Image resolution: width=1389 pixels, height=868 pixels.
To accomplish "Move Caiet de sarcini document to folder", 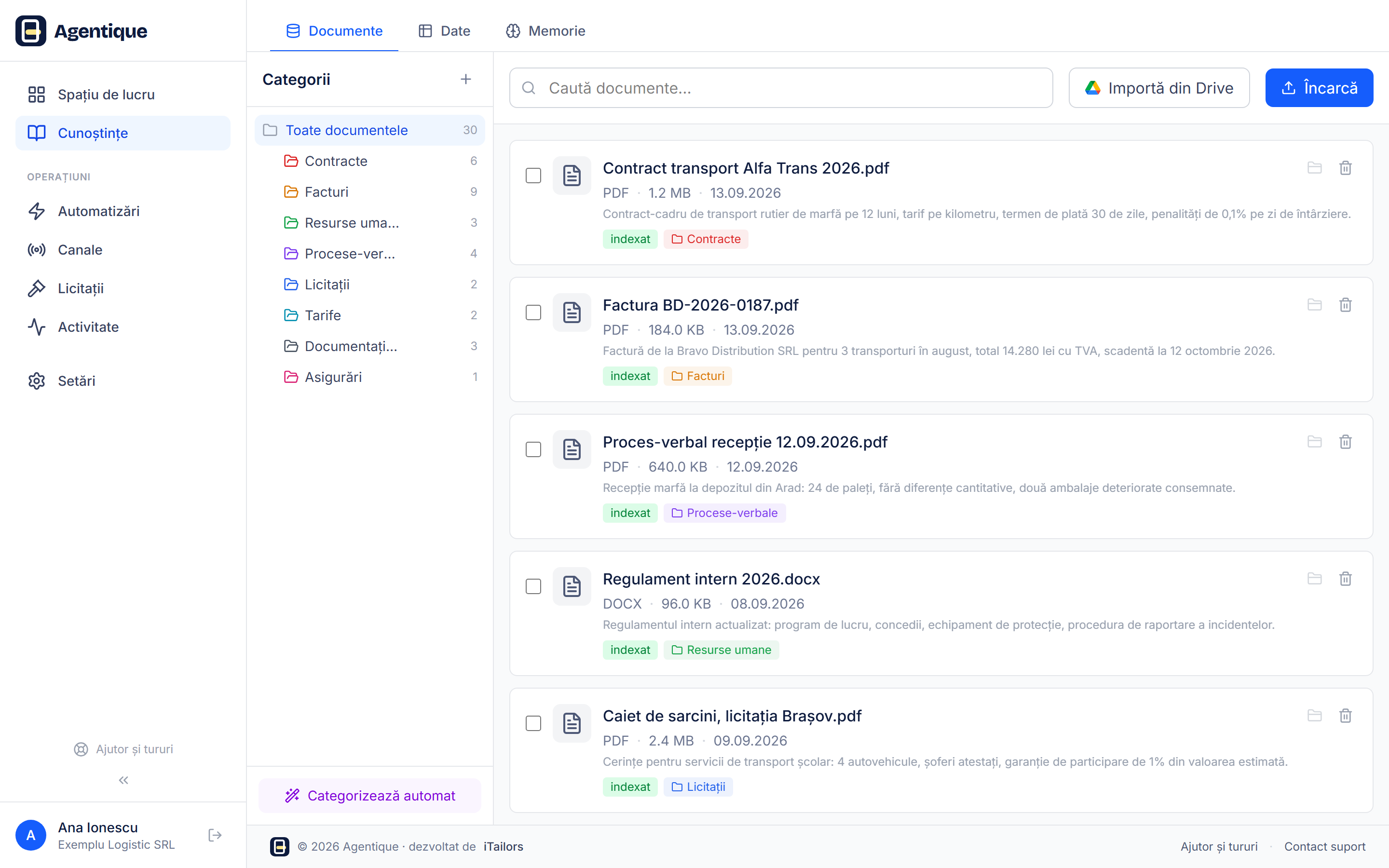I will [1314, 716].
